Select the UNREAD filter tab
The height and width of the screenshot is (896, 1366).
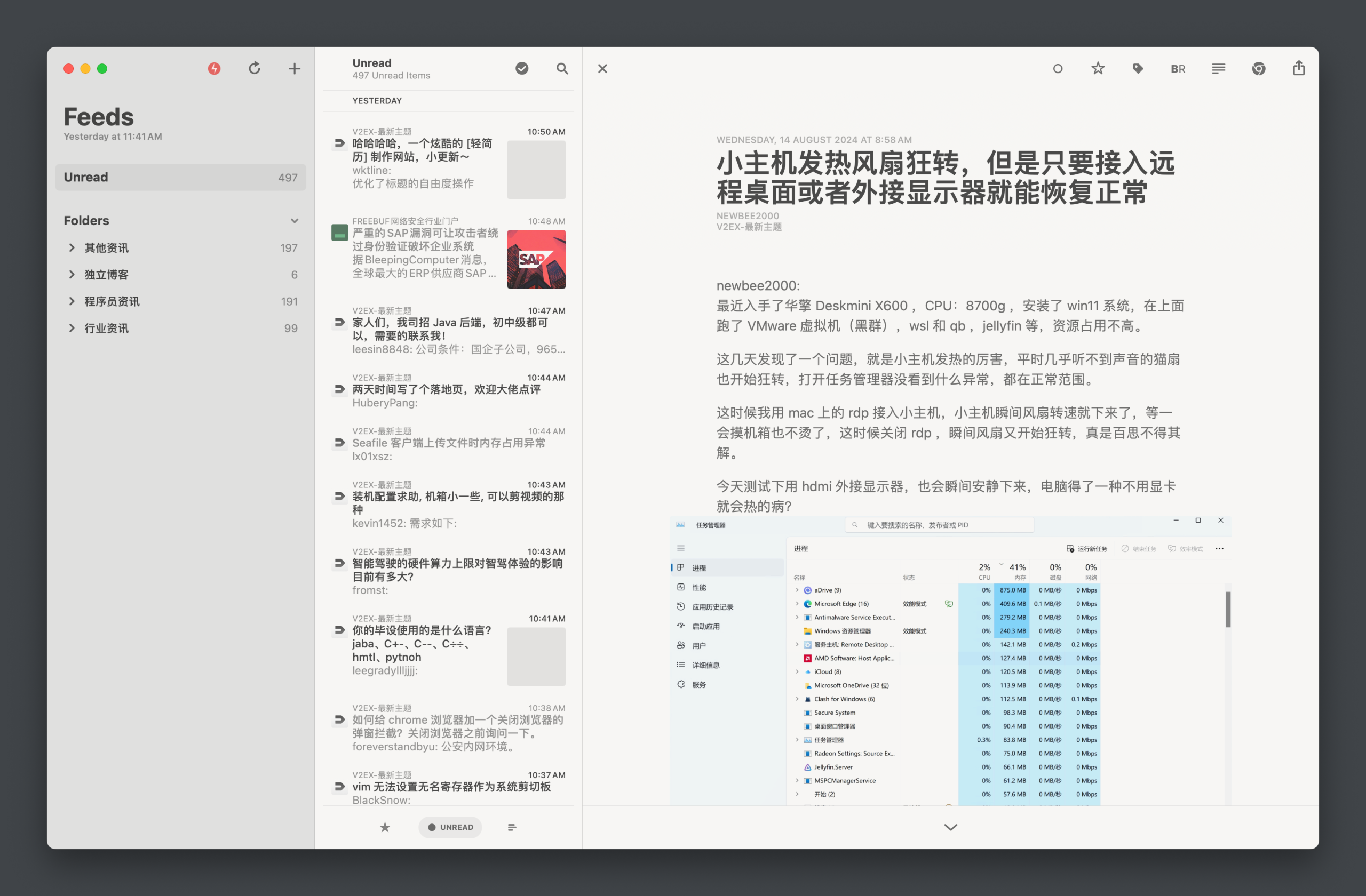tap(450, 827)
